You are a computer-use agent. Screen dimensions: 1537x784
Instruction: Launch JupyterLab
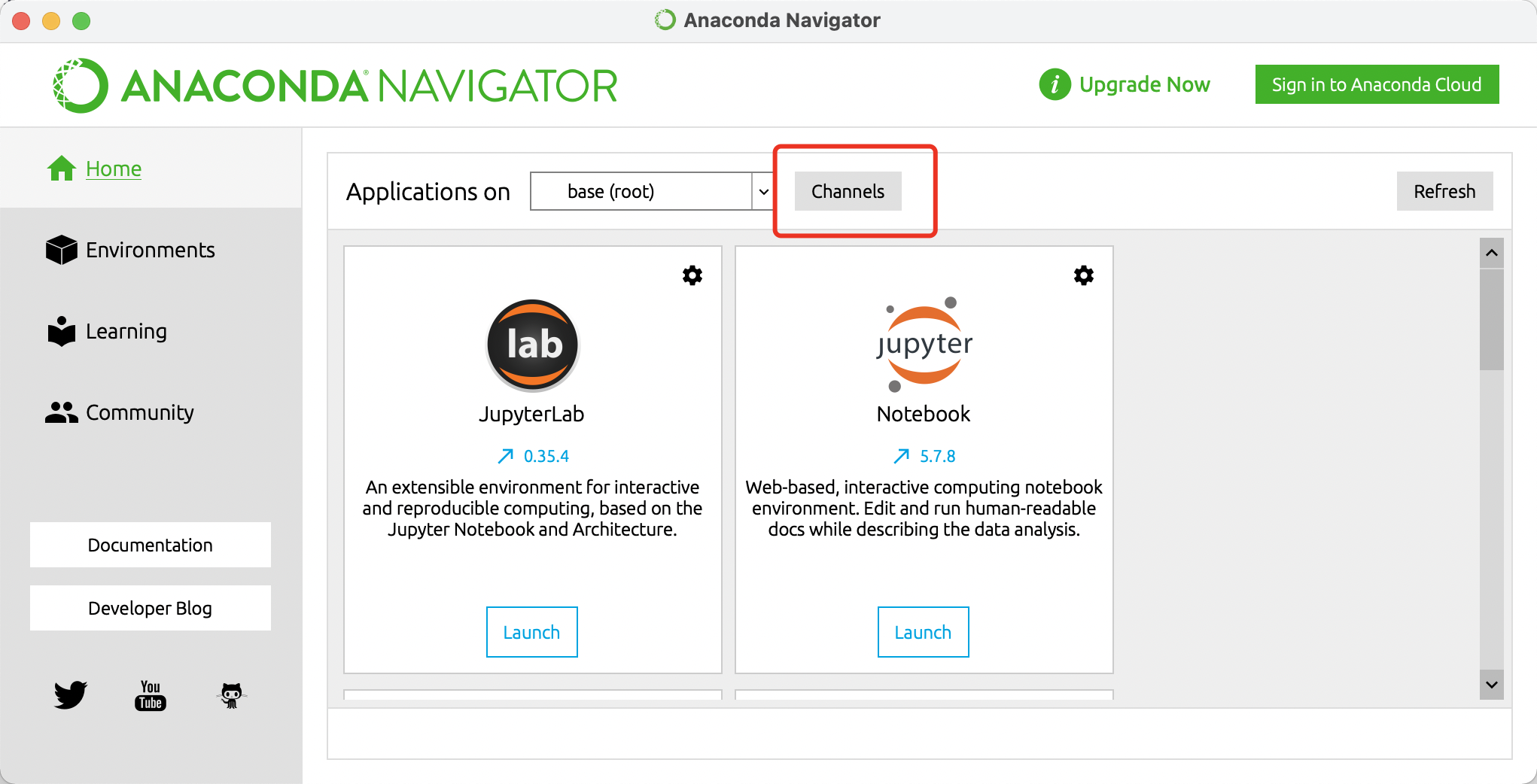click(532, 632)
